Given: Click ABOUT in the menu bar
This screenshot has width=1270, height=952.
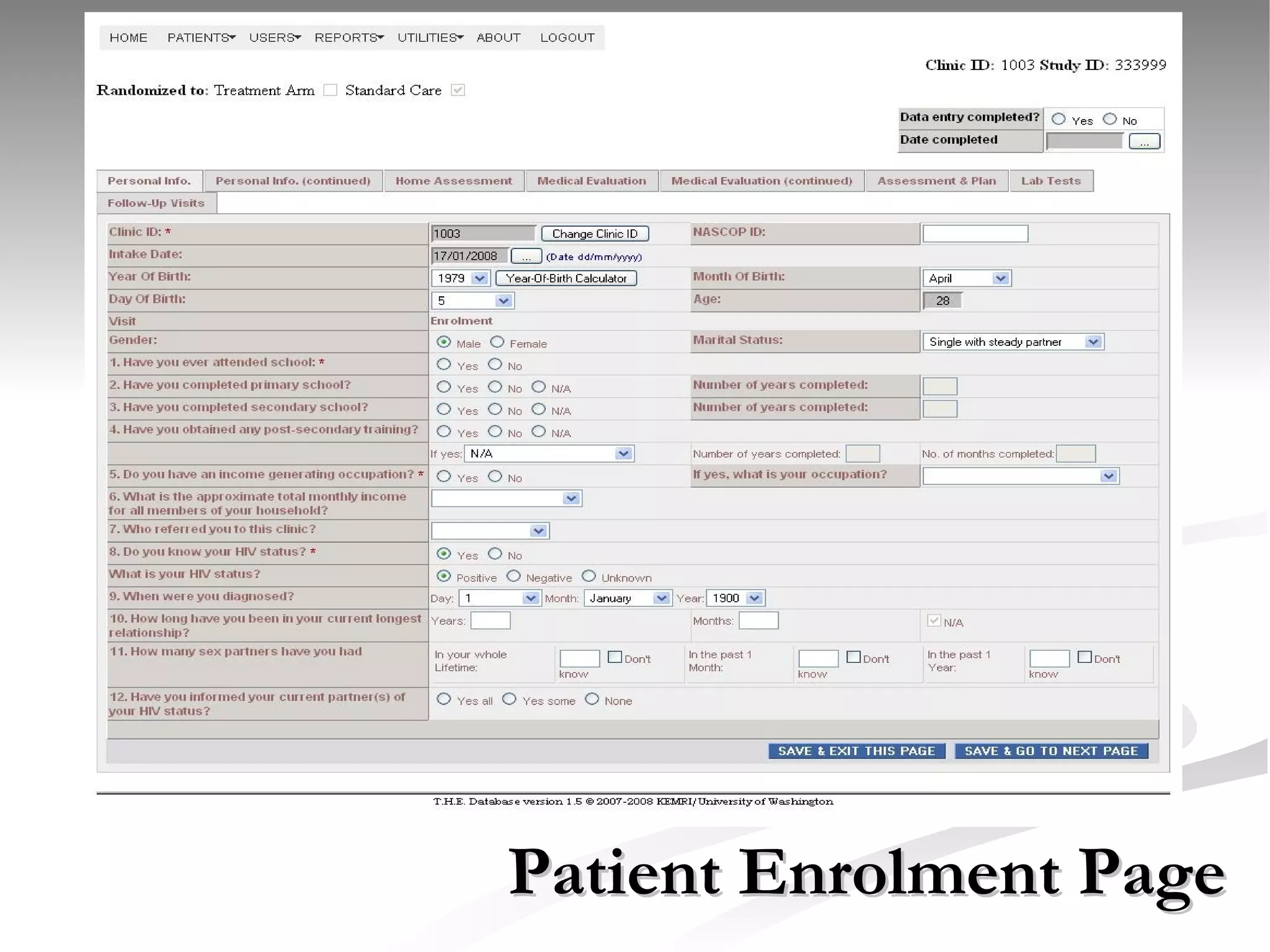Looking at the screenshot, I should pos(499,38).
